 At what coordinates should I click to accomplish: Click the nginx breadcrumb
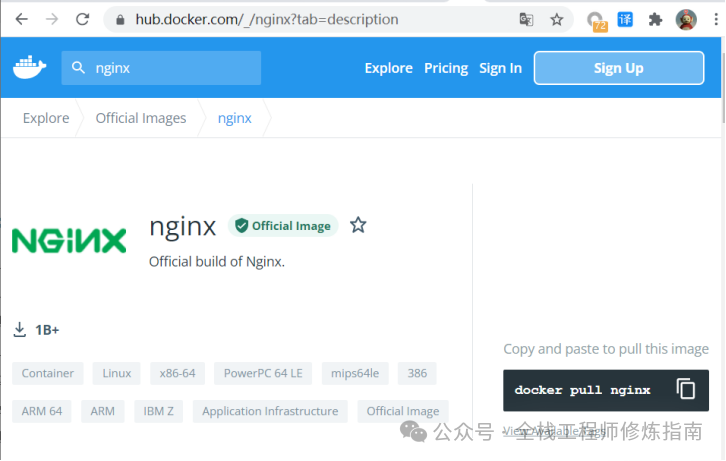pos(234,118)
